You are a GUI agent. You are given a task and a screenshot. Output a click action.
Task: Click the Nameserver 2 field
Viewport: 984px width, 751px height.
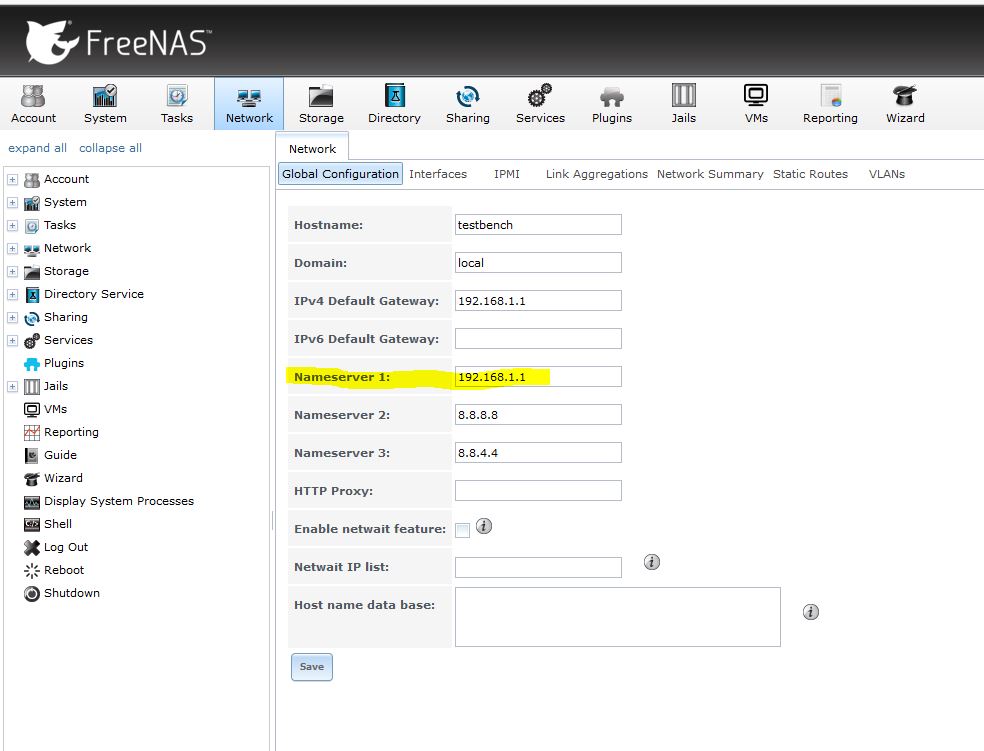point(538,415)
